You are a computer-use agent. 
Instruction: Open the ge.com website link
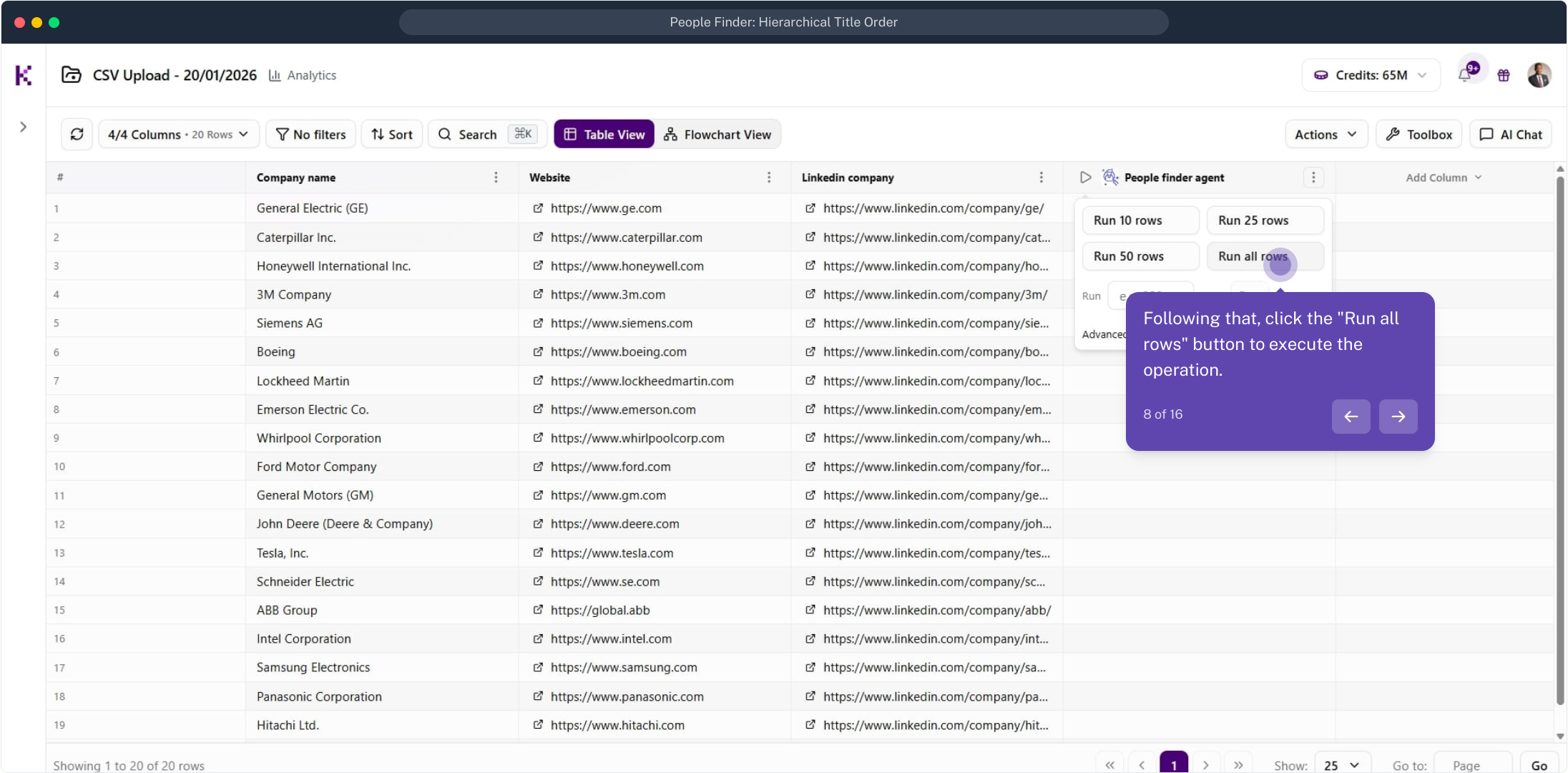(606, 208)
